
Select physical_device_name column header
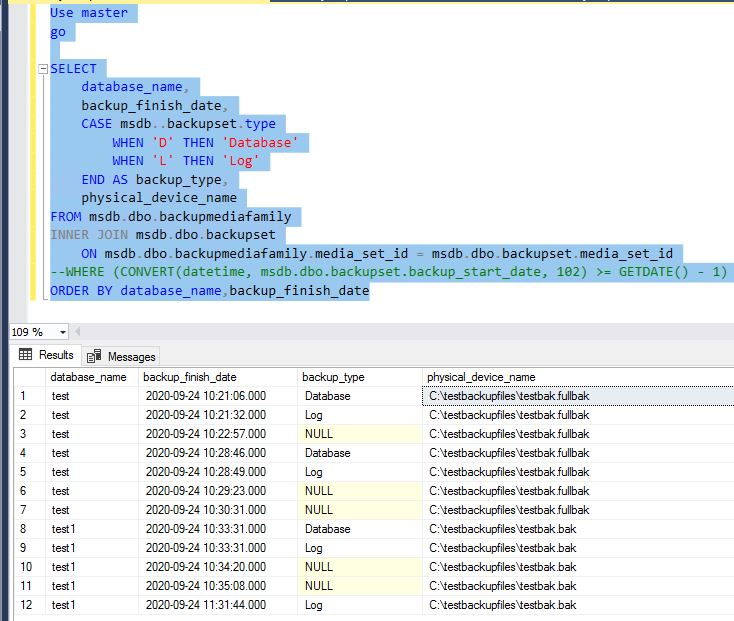coord(578,377)
